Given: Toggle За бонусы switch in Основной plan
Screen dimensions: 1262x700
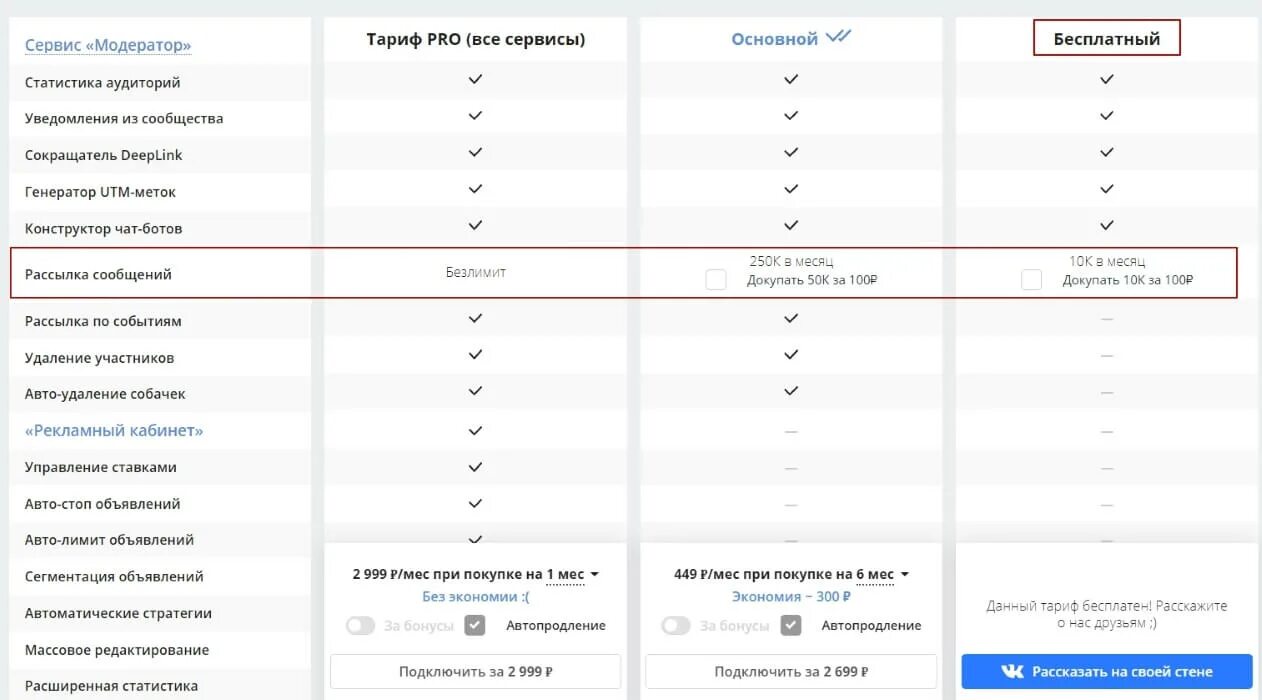Looking at the screenshot, I should point(676,626).
